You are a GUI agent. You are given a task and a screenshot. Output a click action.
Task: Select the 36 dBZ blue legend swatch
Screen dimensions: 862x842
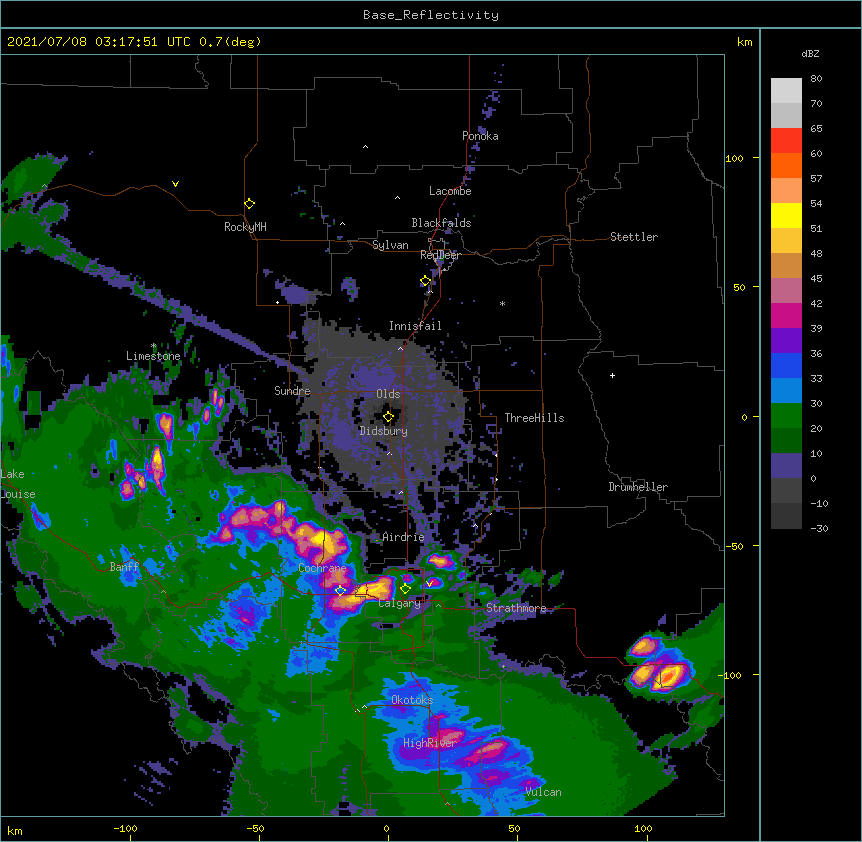point(786,365)
